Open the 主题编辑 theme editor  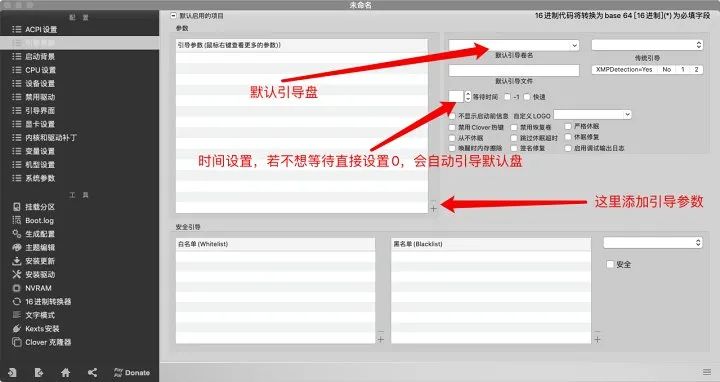pos(34,247)
